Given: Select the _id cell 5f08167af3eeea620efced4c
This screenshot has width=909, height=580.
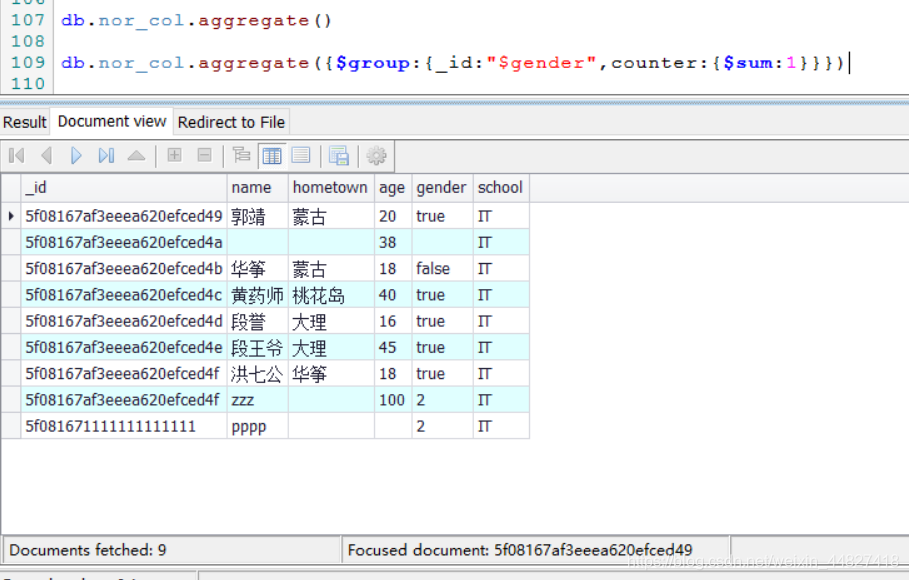Looking at the screenshot, I should 124,295.
